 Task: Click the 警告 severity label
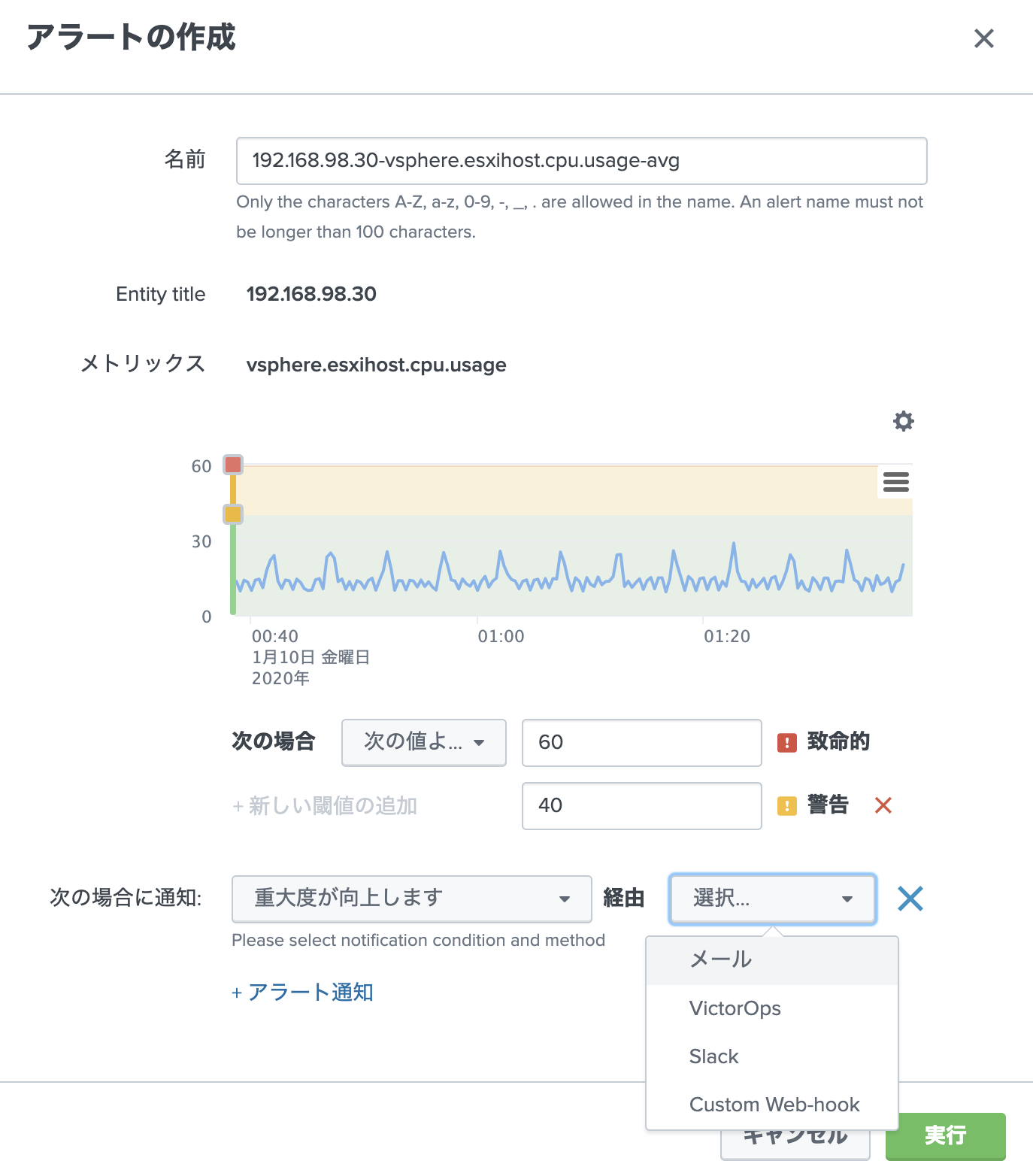828,805
